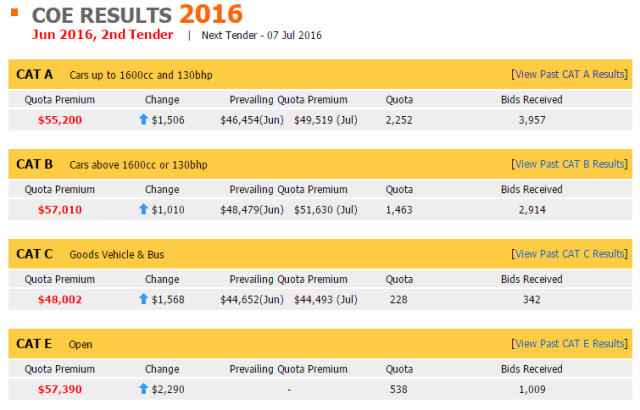Click the CAT C blue up-arrow icon
The width and height of the screenshot is (640, 410).
click(x=143, y=299)
